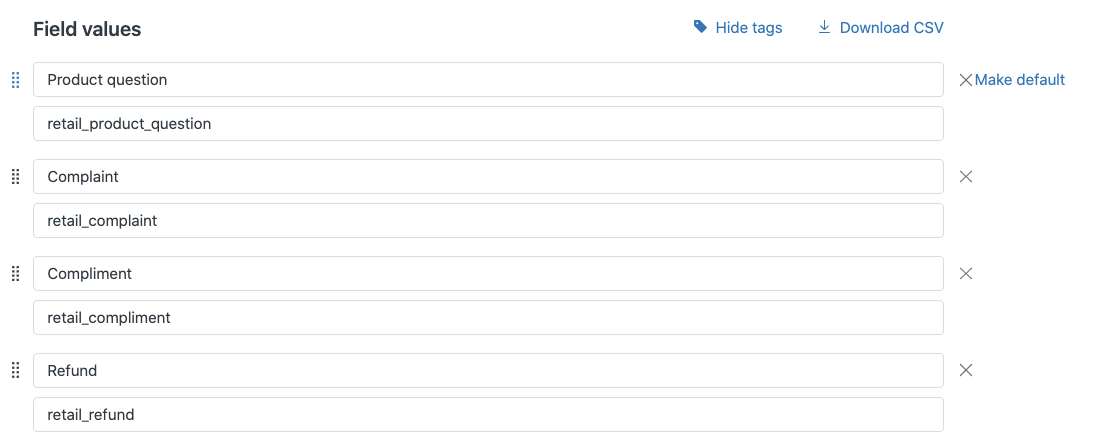Viewport: 1107px width, 437px height.
Task: Click the retail_compliment tag input
Action: pyautogui.click(x=488, y=318)
